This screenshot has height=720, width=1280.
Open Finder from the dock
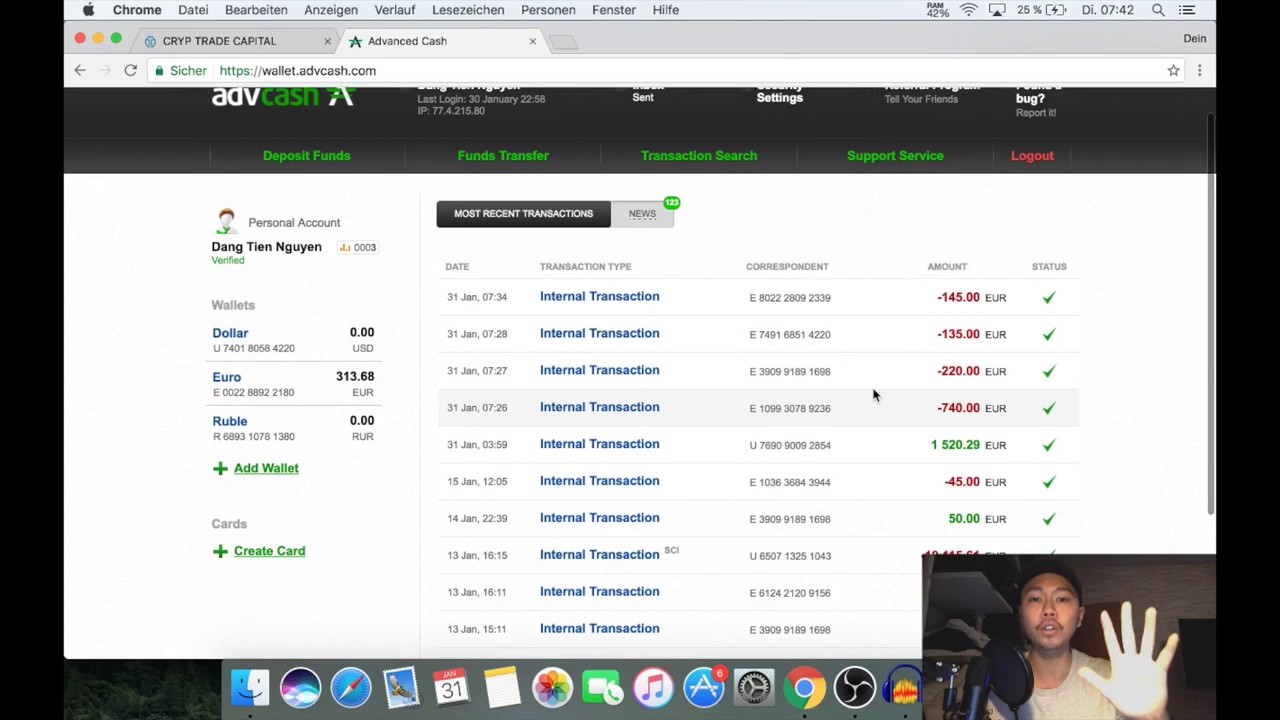250,687
